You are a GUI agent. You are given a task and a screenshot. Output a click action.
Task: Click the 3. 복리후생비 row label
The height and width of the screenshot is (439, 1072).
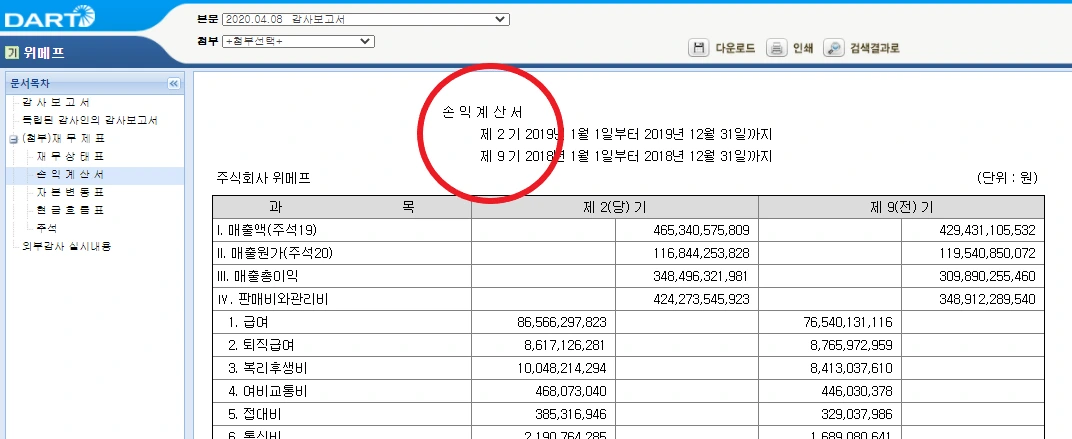268,369
